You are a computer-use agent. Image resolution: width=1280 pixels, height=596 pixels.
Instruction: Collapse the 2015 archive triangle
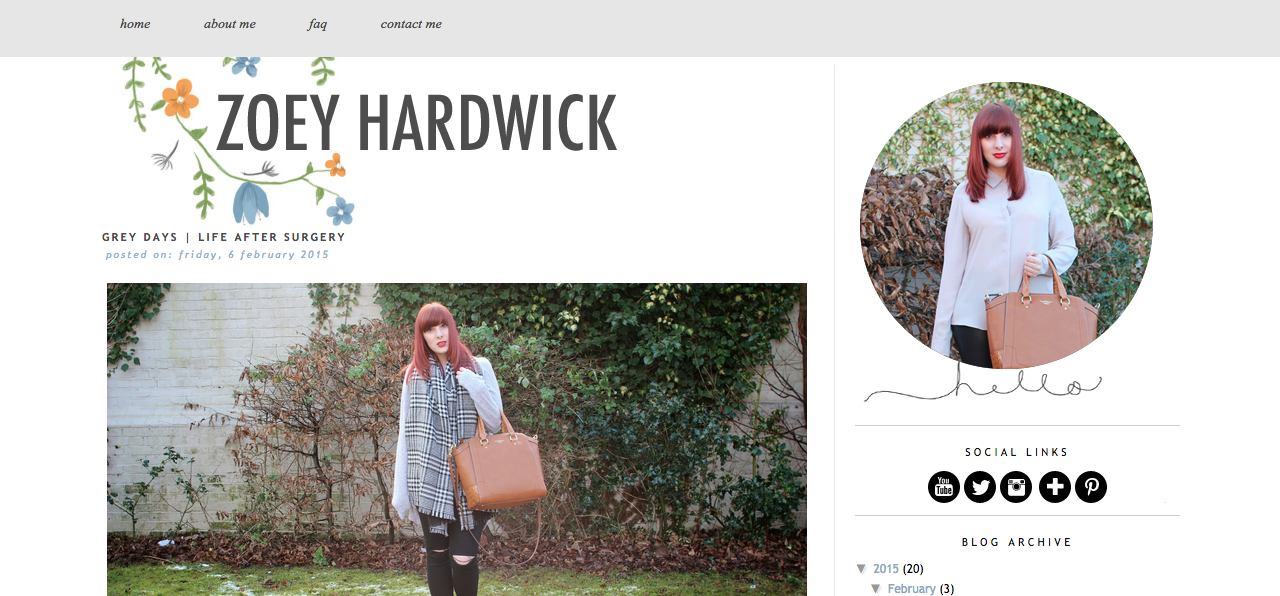tap(861, 569)
